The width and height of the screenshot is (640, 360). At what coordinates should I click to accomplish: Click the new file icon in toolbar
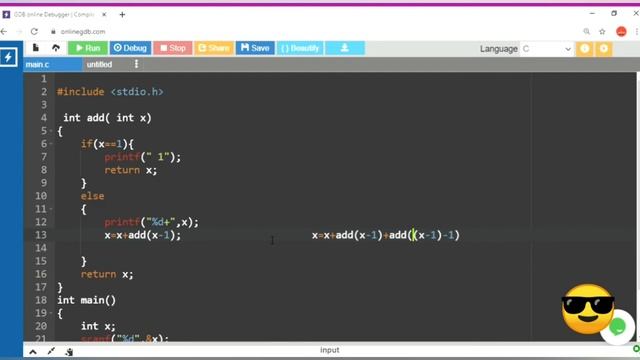[x=36, y=48]
